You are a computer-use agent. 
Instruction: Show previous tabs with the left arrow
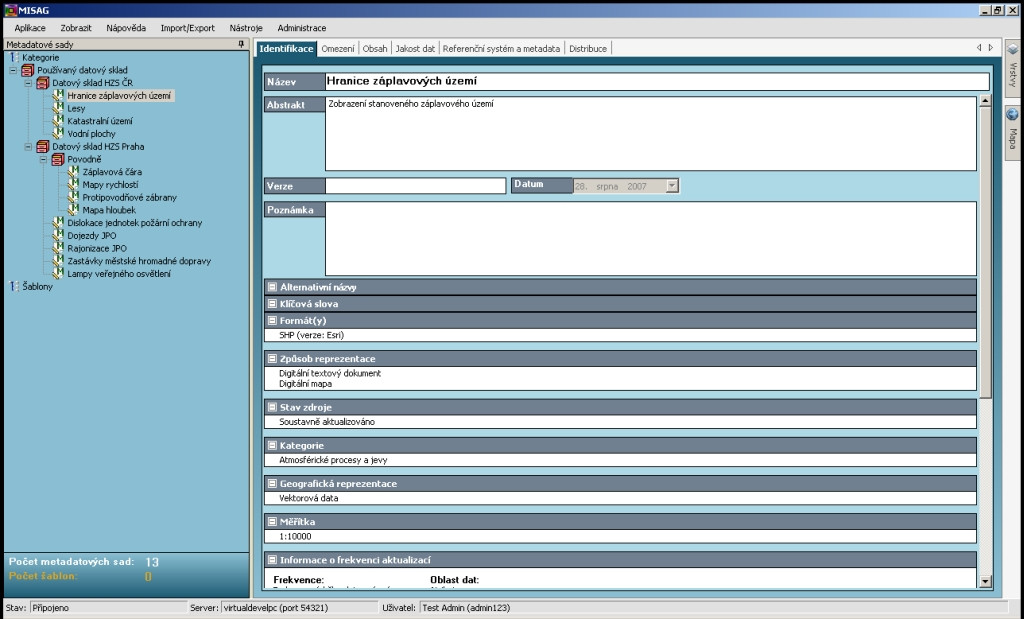tap(978, 48)
